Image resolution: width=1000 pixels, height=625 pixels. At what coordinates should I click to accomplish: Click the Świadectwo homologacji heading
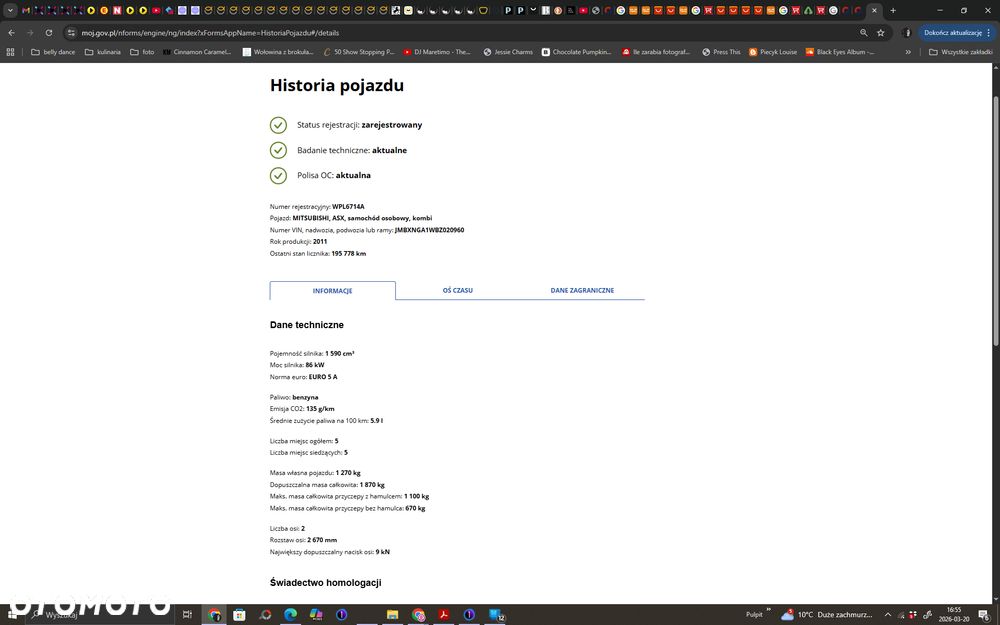325,582
